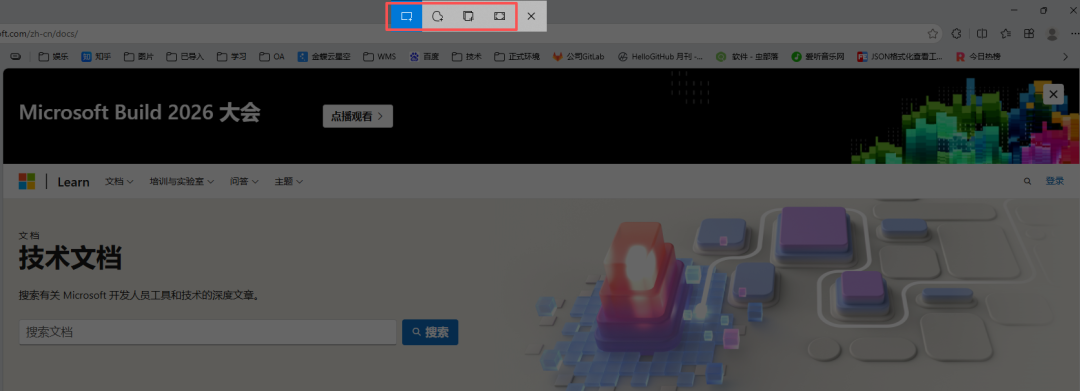Expand the 问答 navigation dropdown
1080x391 pixels.
tap(244, 182)
